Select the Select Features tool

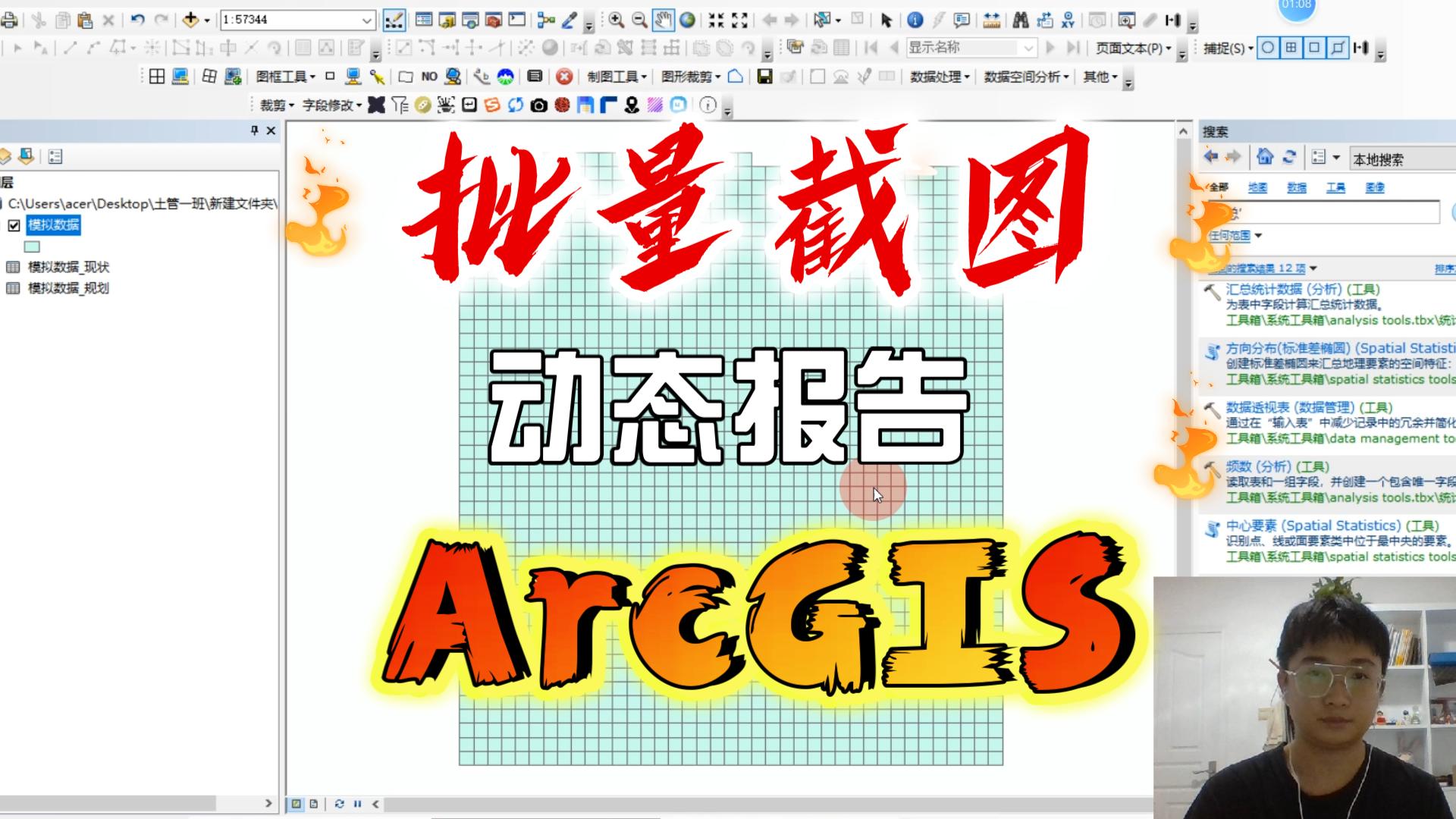point(822,19)
